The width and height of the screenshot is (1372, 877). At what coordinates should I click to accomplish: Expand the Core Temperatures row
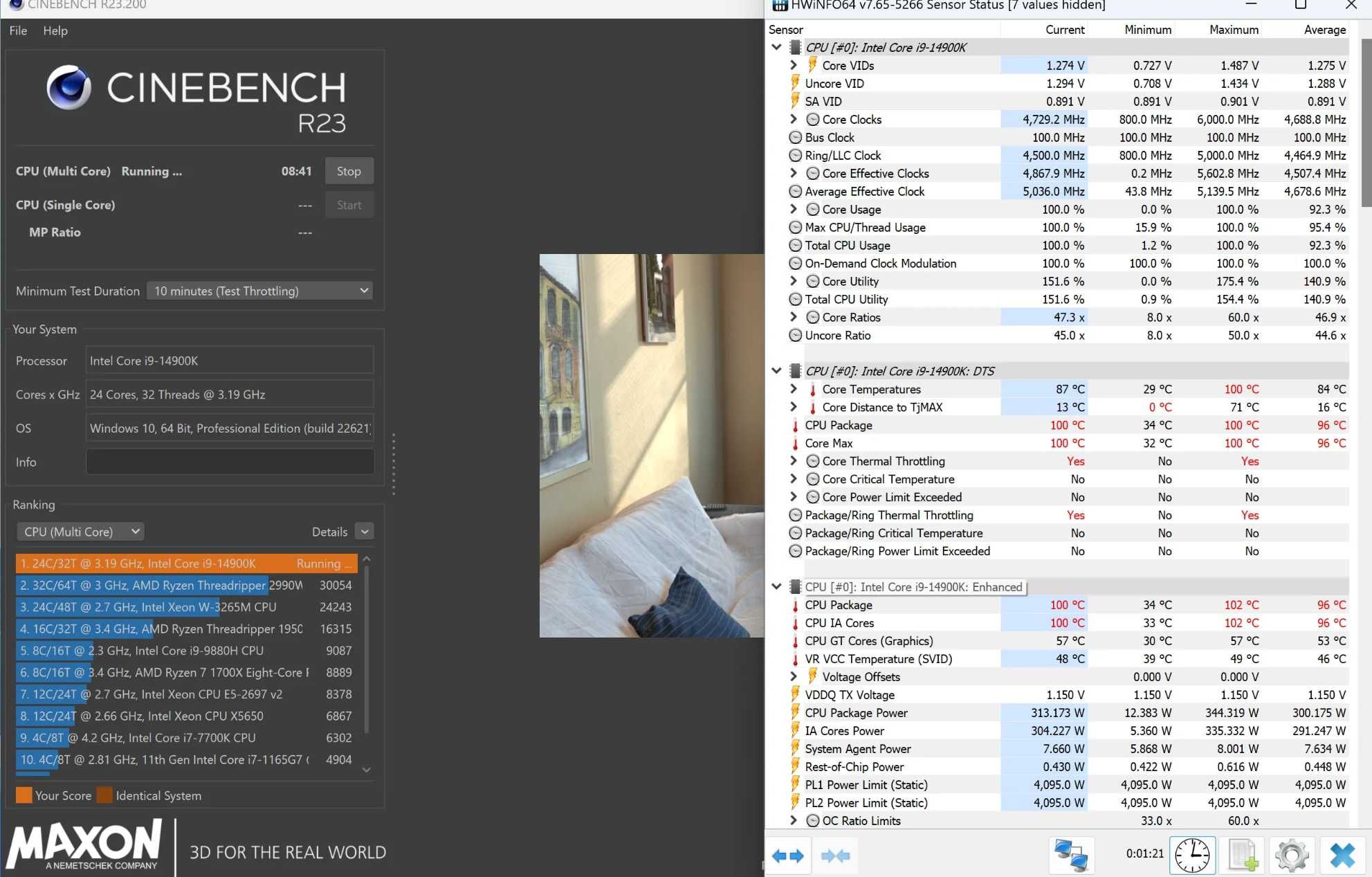(x=794, y=389)
